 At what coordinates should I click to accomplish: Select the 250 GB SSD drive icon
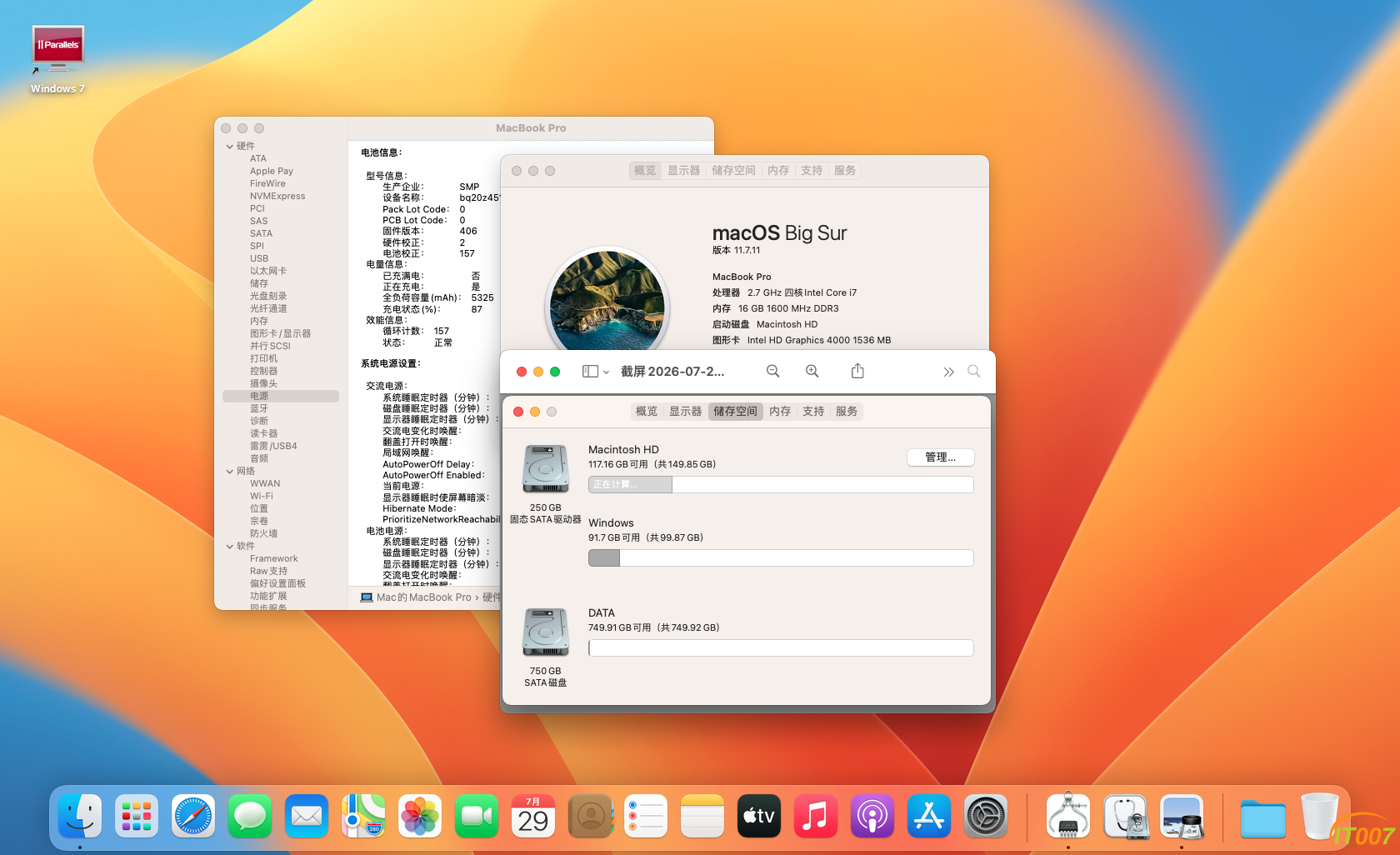pyautogui.click(x=546, y=469)
